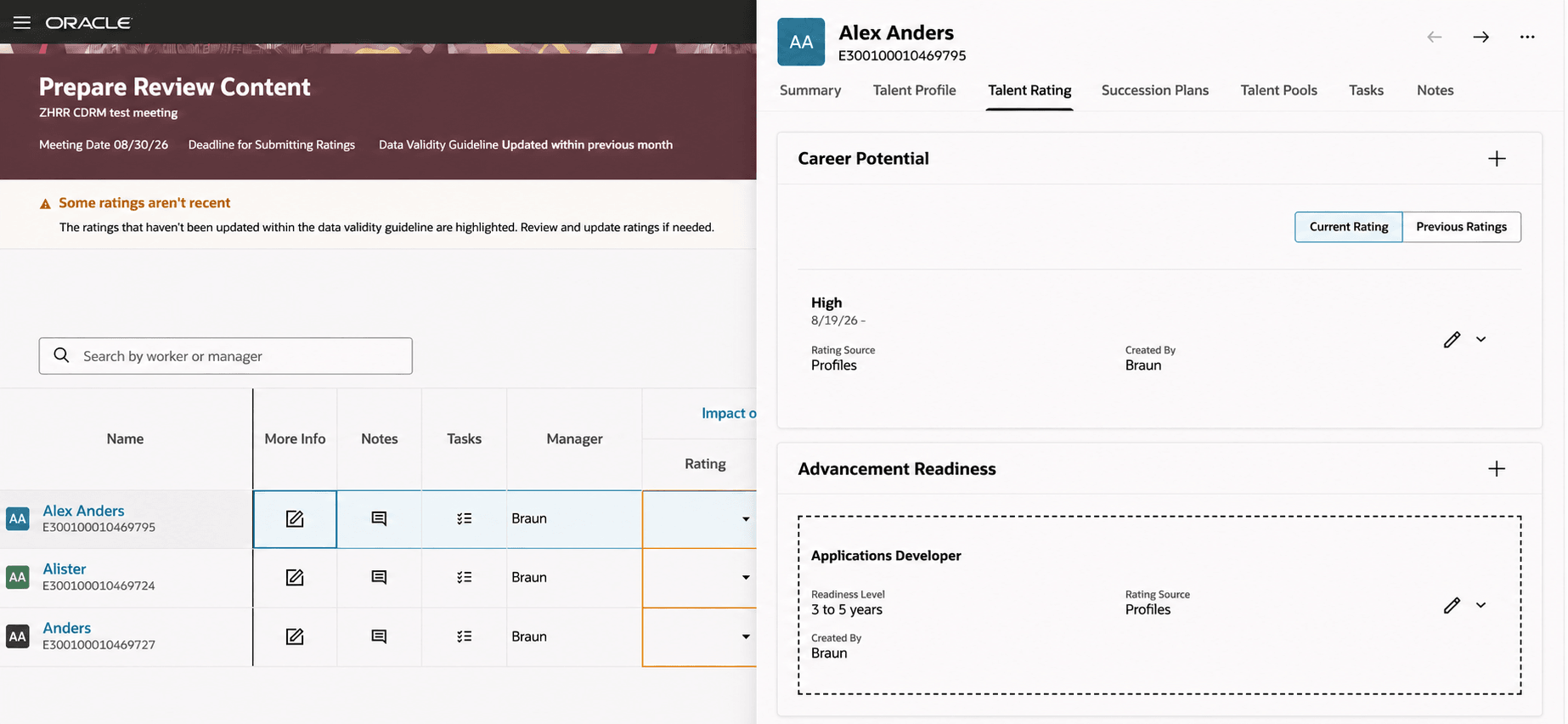Click the Manager column header

coord(574,438)
